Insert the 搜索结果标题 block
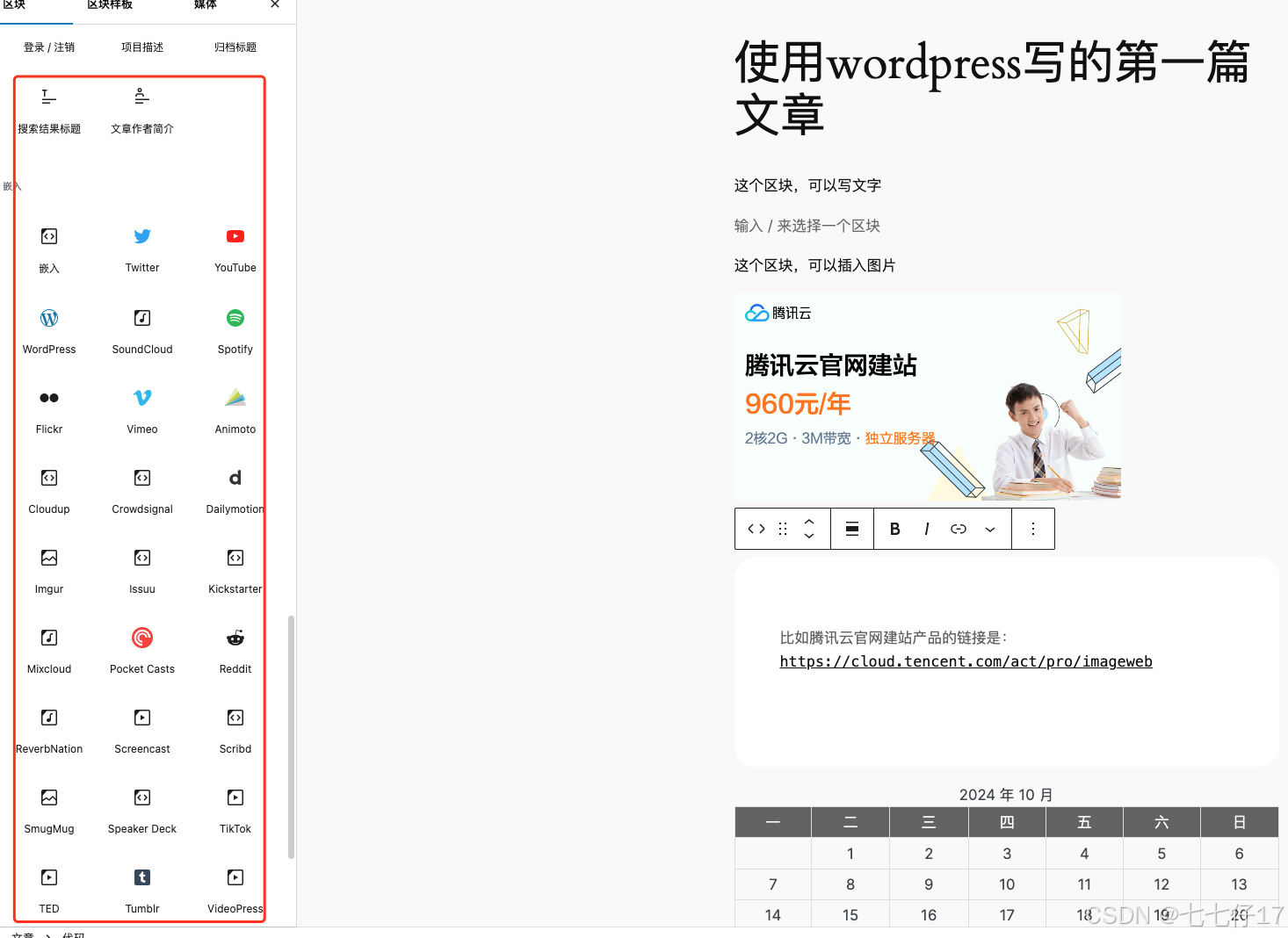Image resolution: width=1288 pixels, height=938 pixels. click(49, 111)
